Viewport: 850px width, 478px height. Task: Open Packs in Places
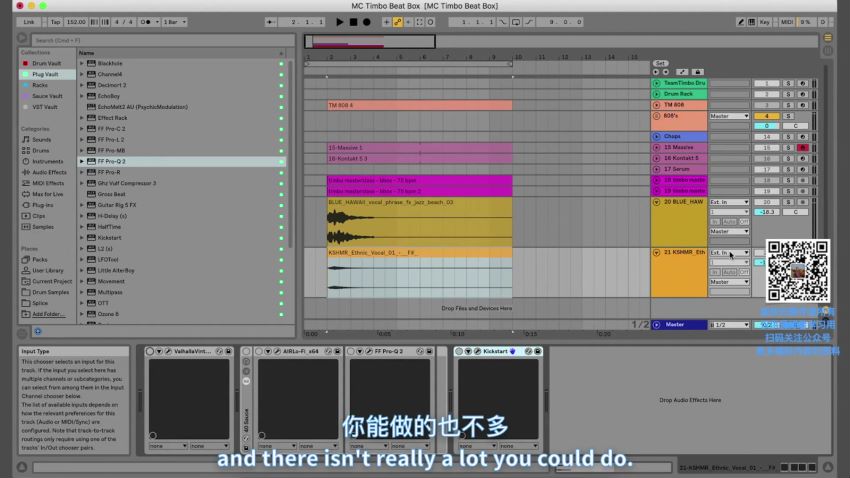pos(40,259)
